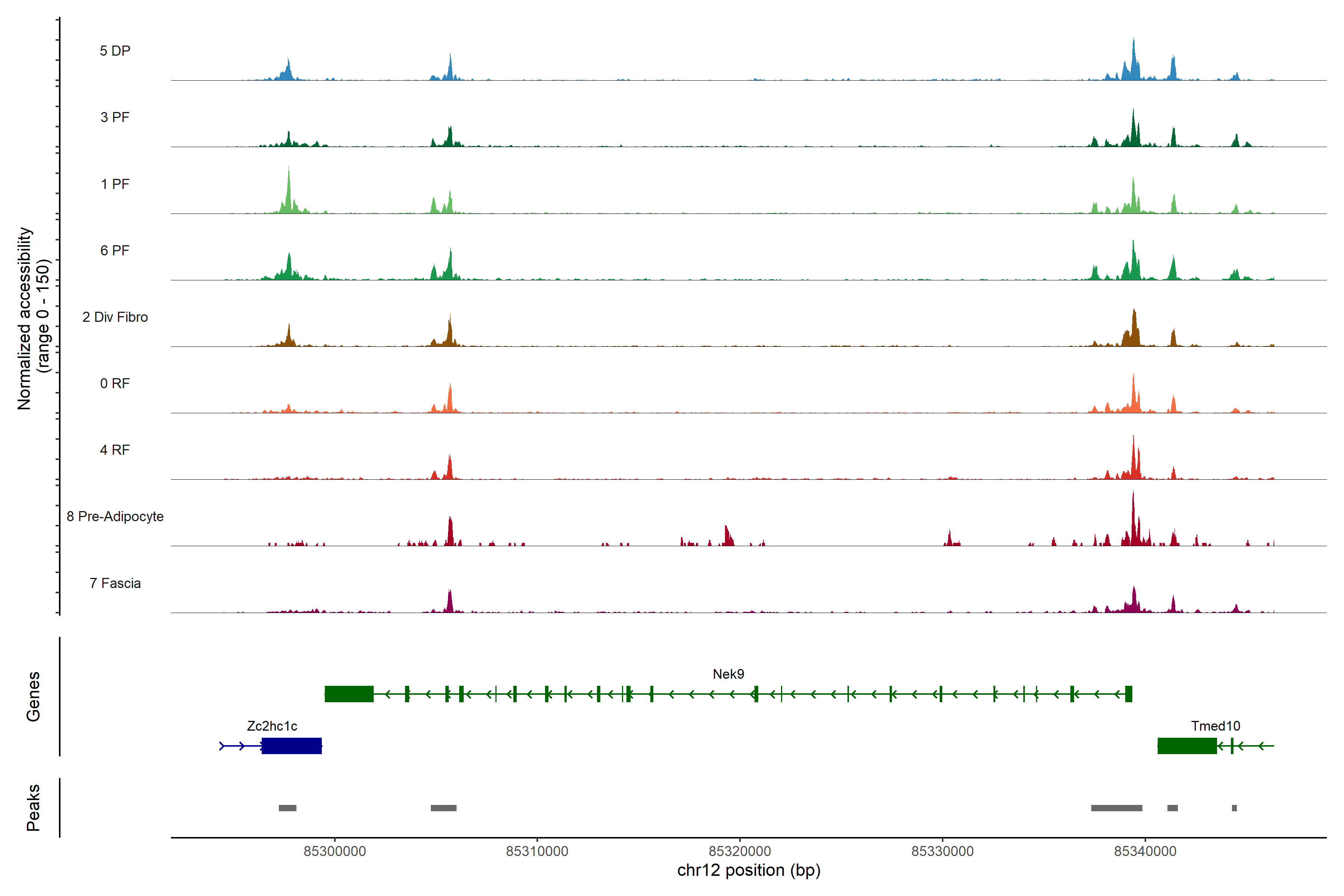Click the Nek9 rightmost exon block
Screen dimensions: 1344x896
point(1129,694)
